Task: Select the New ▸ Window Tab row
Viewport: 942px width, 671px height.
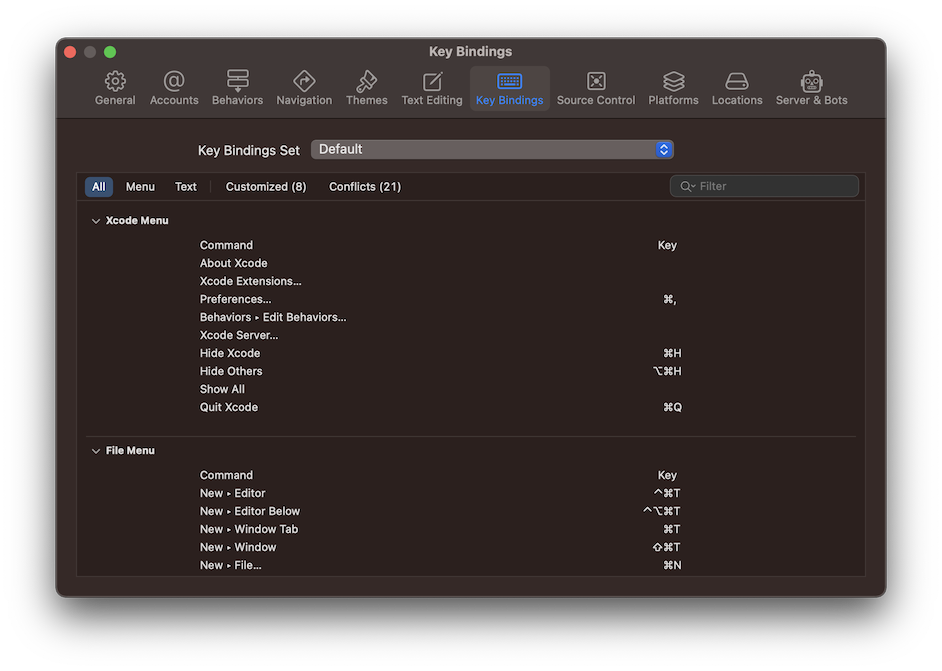Action: (x=471, y=529)
